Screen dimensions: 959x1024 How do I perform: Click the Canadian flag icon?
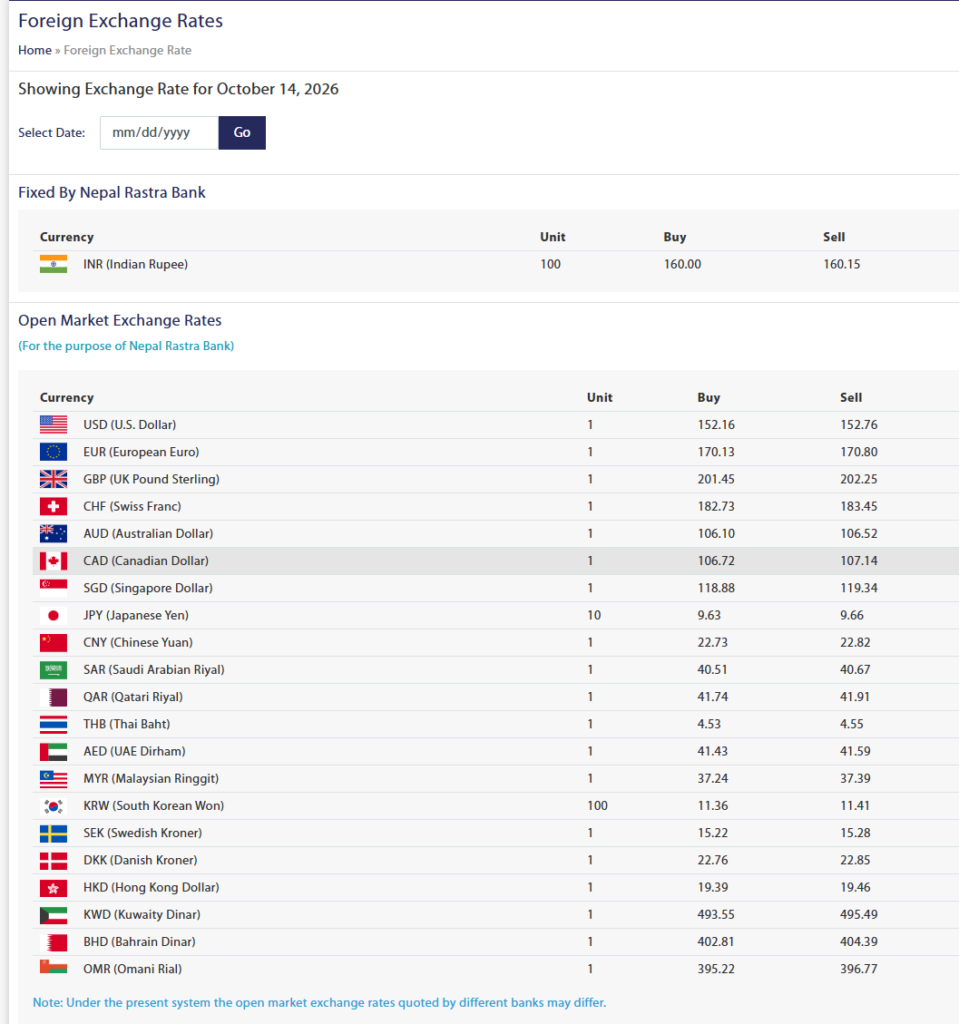point(54,561)
